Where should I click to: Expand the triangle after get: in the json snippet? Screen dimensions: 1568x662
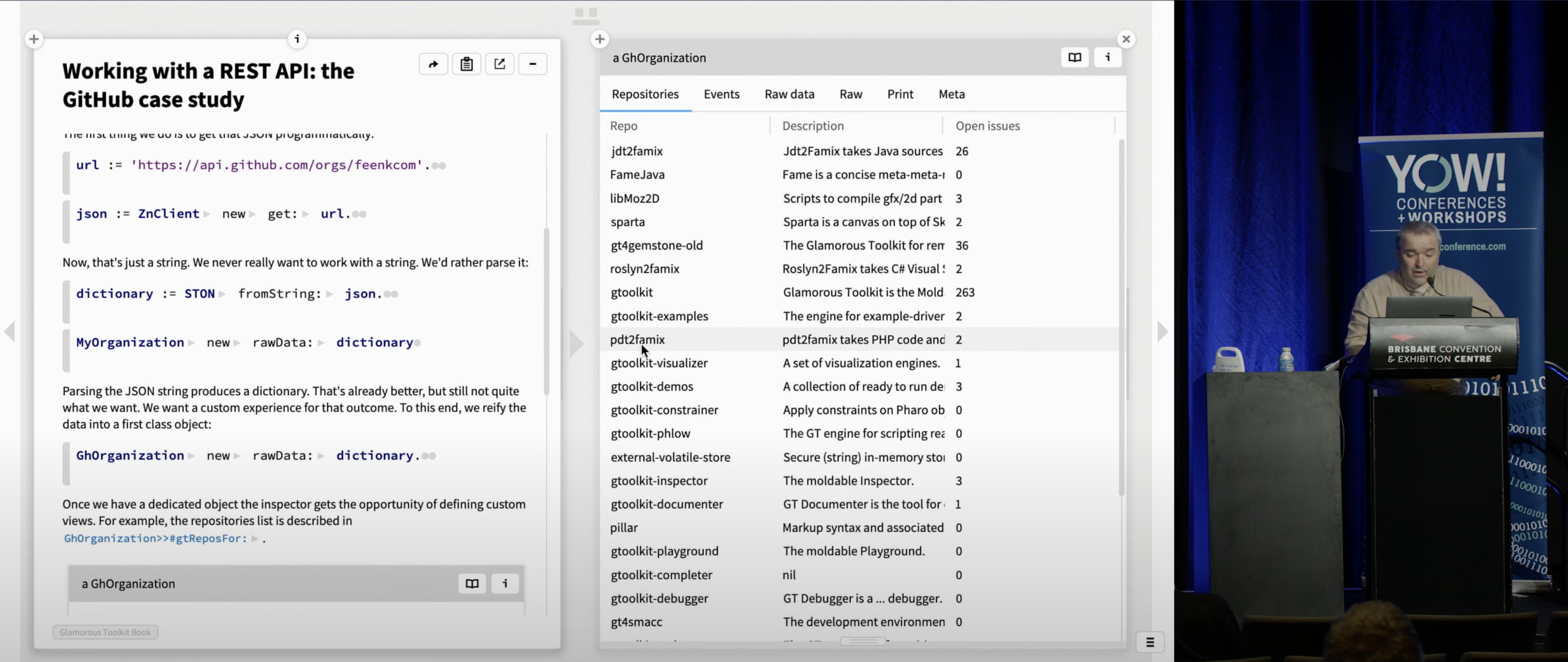click(305, 214)
